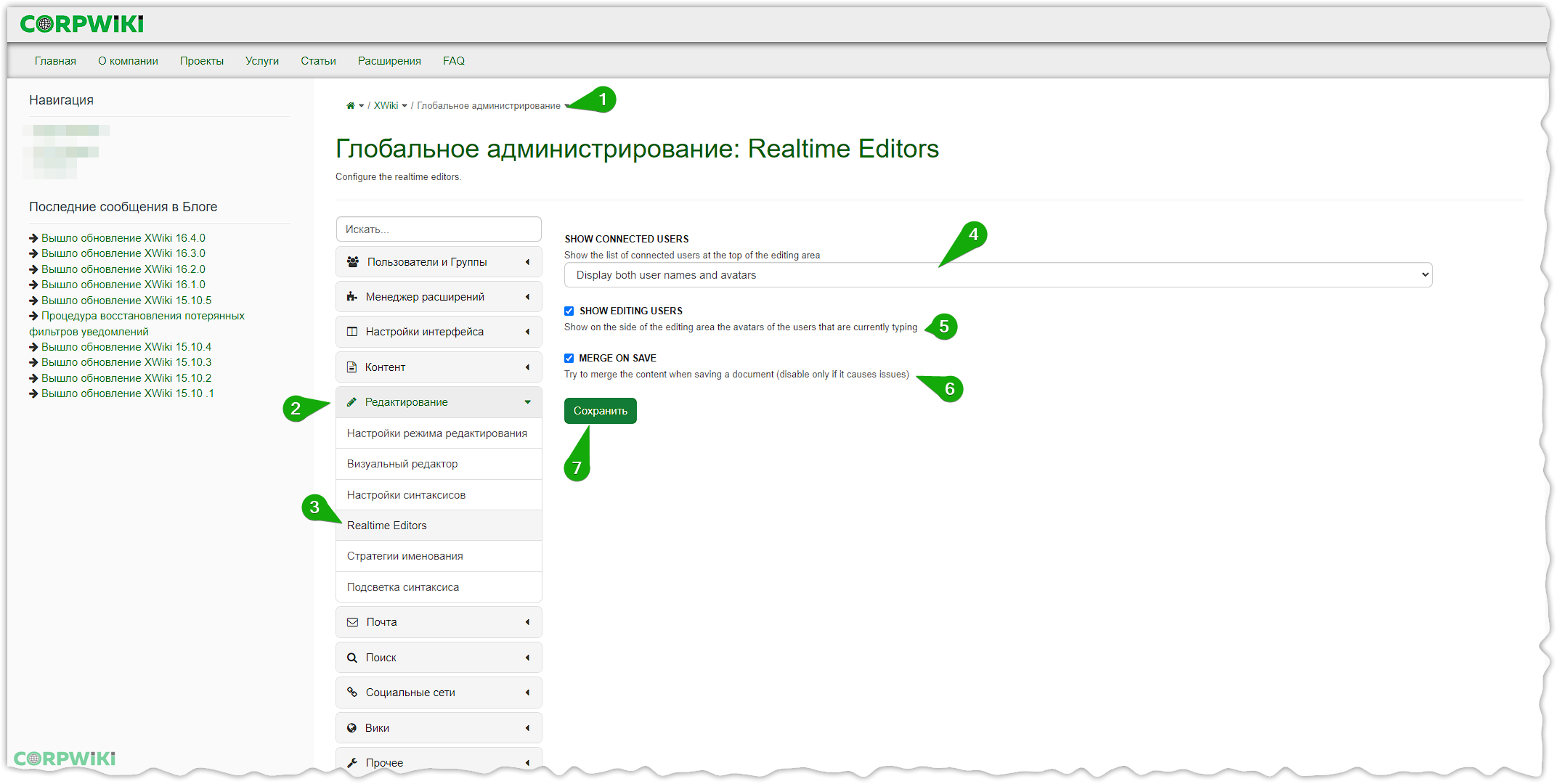This screenshot has height=784, width=1557.
Task: Toggle Show Editing Users checkbox
Action: [x=569, y=311]
